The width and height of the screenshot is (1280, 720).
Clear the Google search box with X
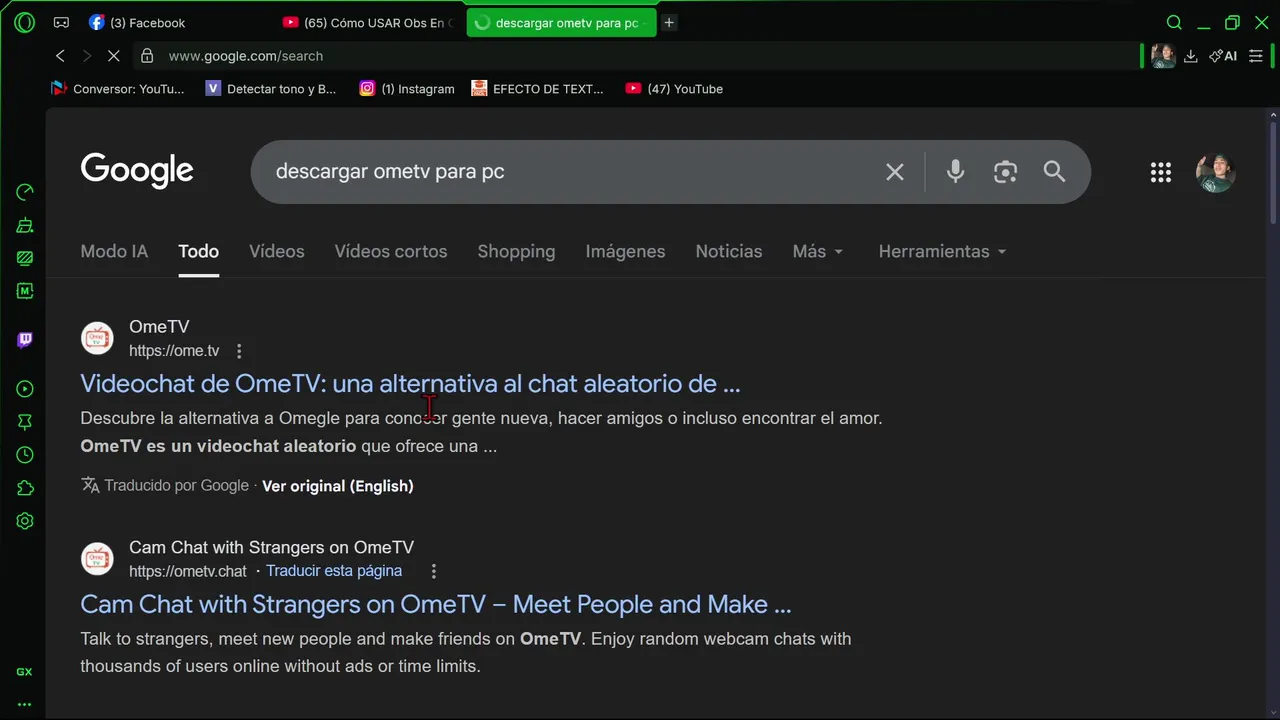895,172
